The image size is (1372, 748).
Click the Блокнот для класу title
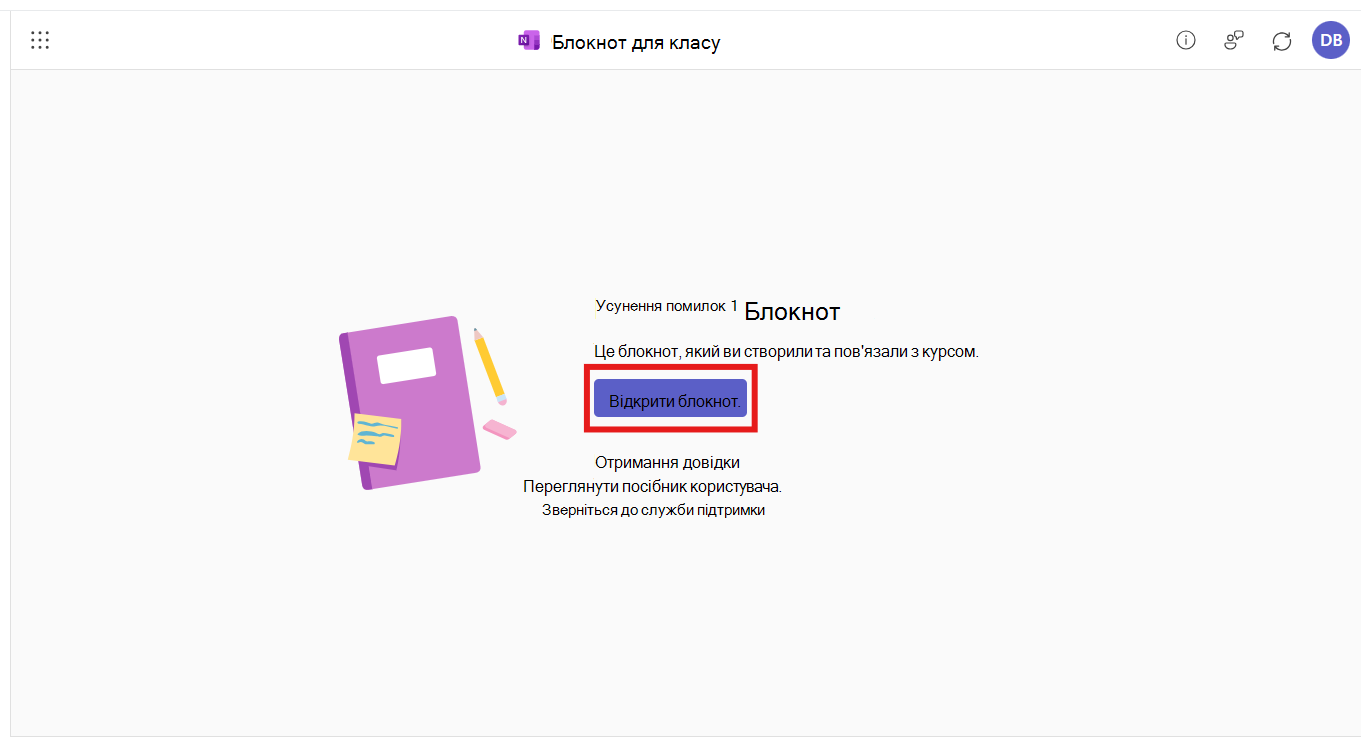pos(636,42)
